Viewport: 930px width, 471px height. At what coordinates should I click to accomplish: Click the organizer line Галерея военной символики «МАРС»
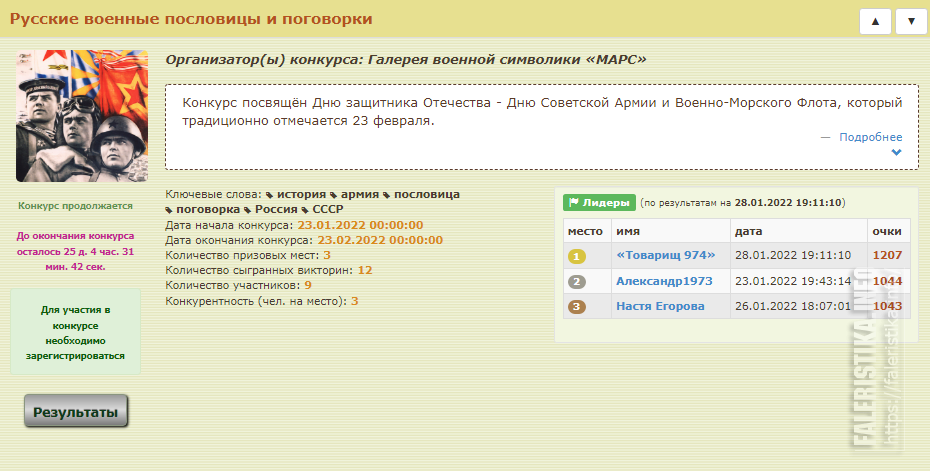click(x=406, y=59)
